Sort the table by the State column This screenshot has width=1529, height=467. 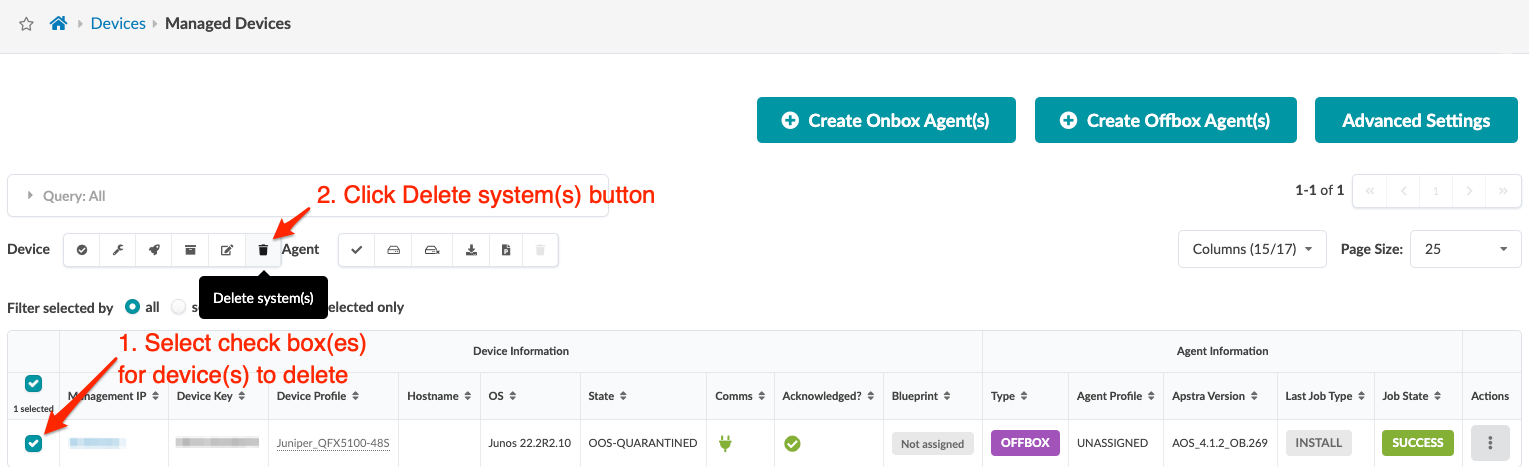(x=623, y=397)
